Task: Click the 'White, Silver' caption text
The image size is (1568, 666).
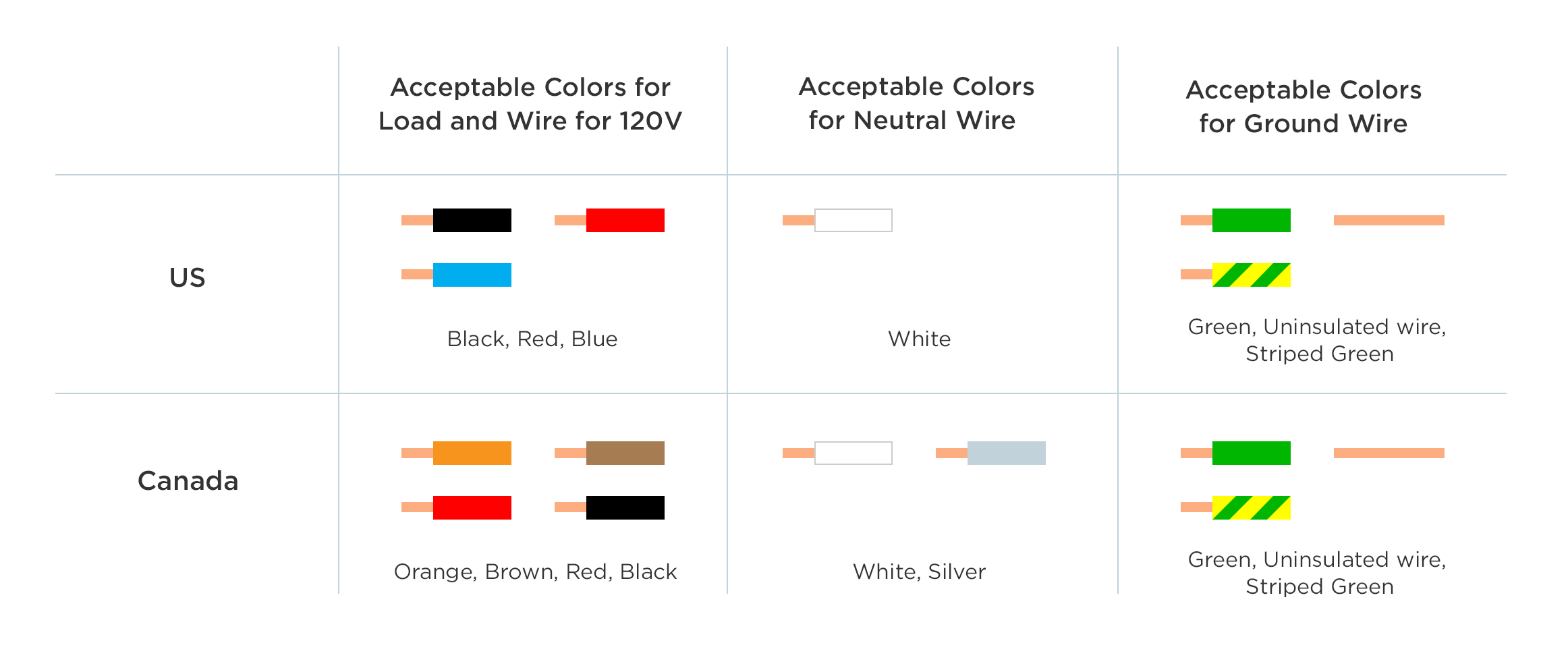Action: (919, 572)
